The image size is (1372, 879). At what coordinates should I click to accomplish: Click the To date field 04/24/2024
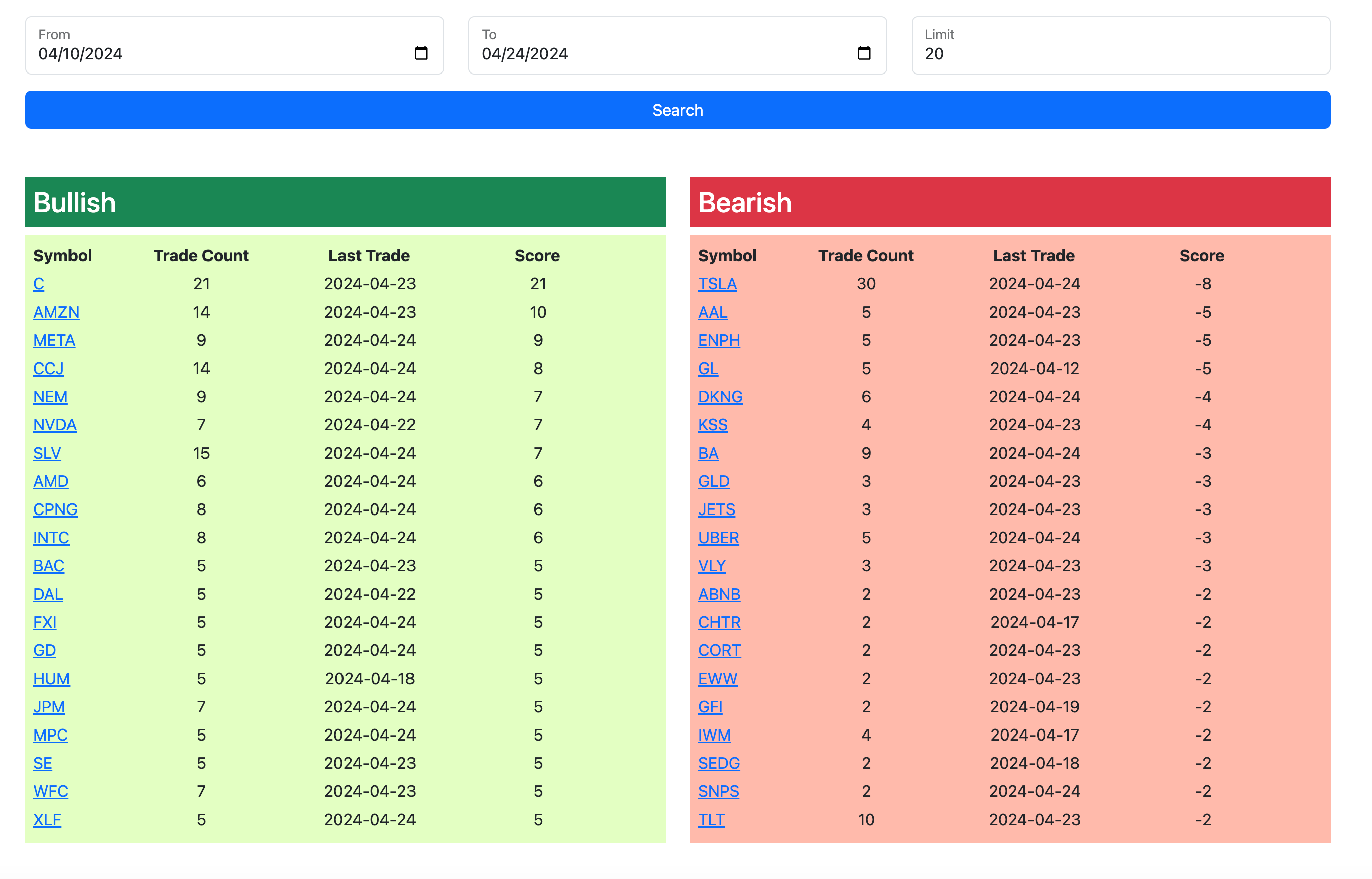[x=677, y=45]
